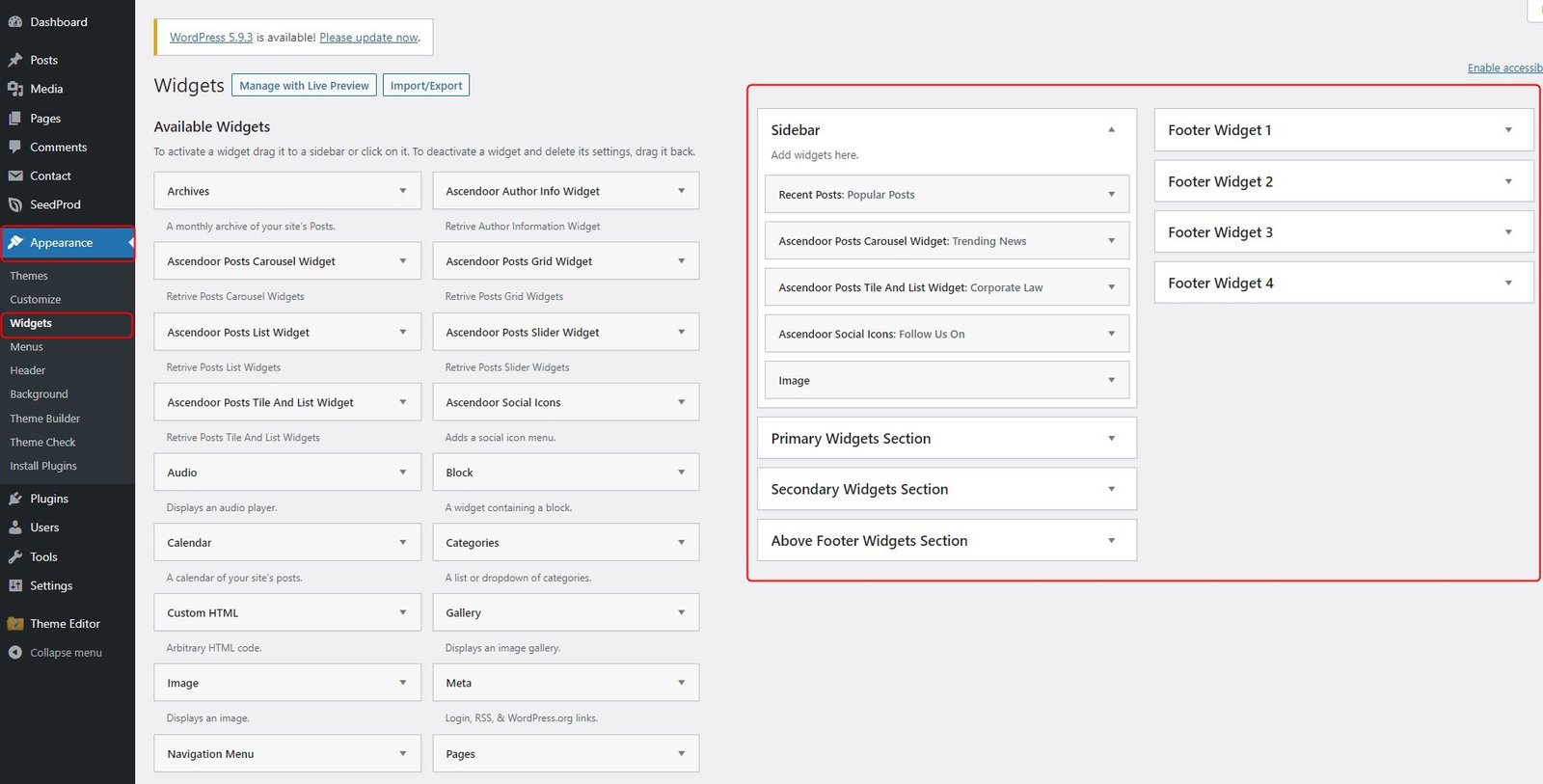Expand the Categories widget arrow

(x=681, y=543)
